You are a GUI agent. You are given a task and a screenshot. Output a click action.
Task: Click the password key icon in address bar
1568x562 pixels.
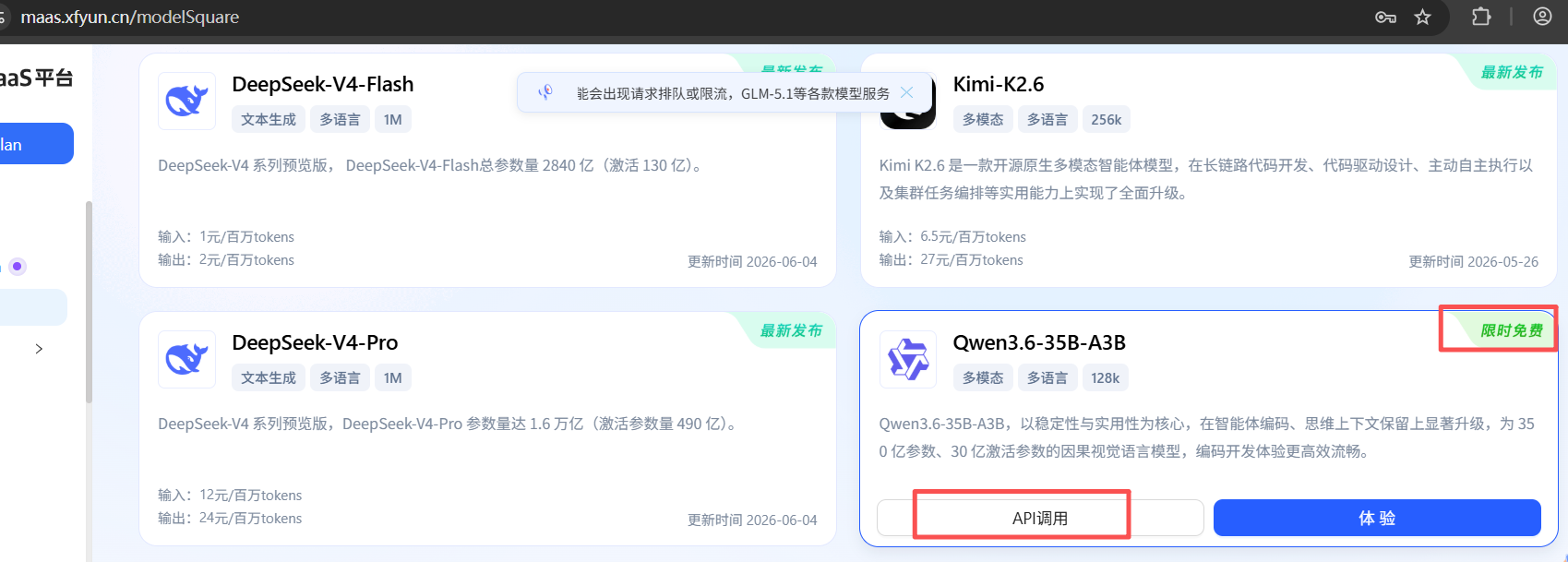pos(1385,17)
